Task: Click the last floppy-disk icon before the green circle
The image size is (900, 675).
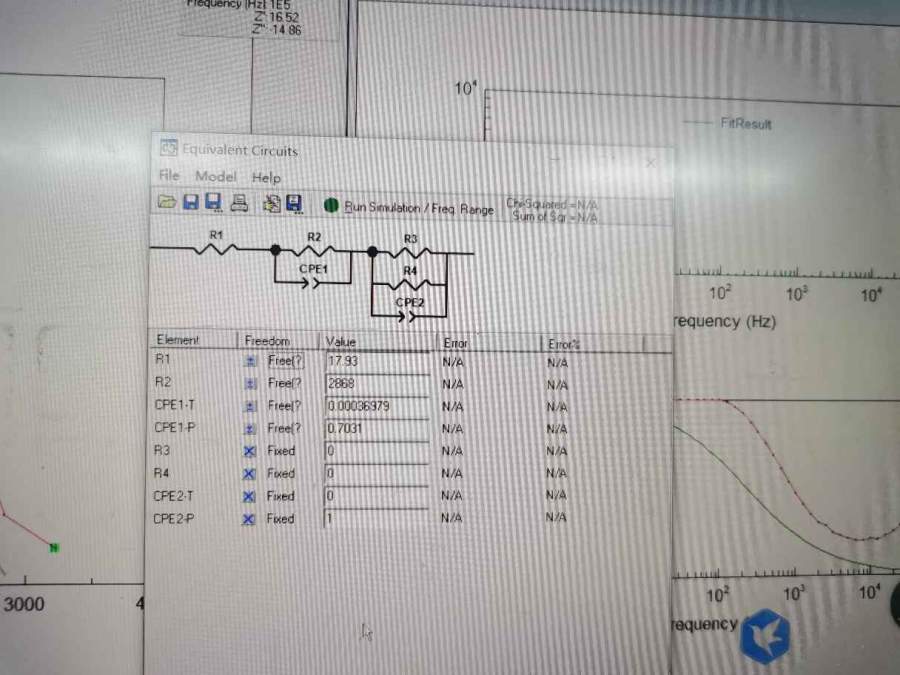Action: 293,204
